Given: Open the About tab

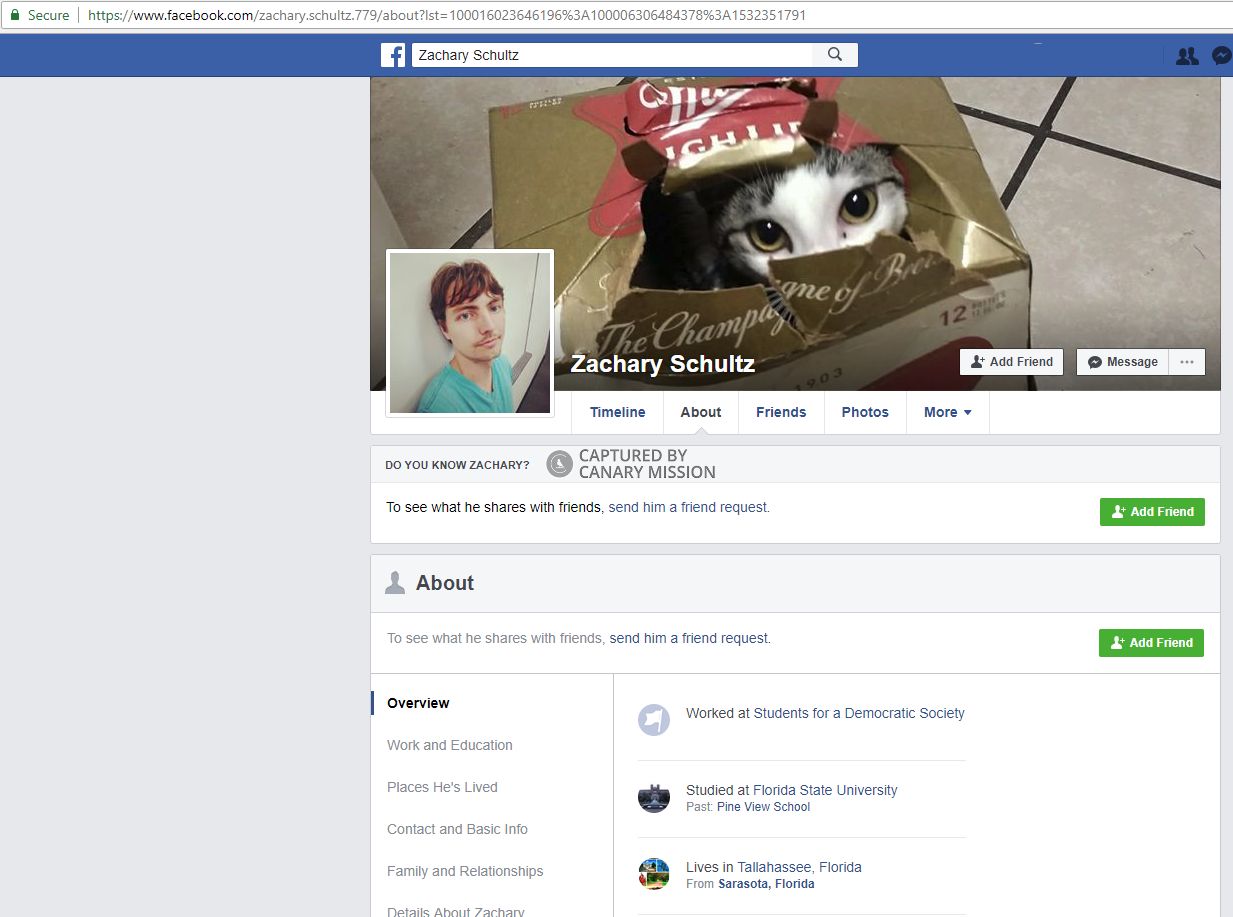Looking at the screenshot, I should [x=701, y=412].
